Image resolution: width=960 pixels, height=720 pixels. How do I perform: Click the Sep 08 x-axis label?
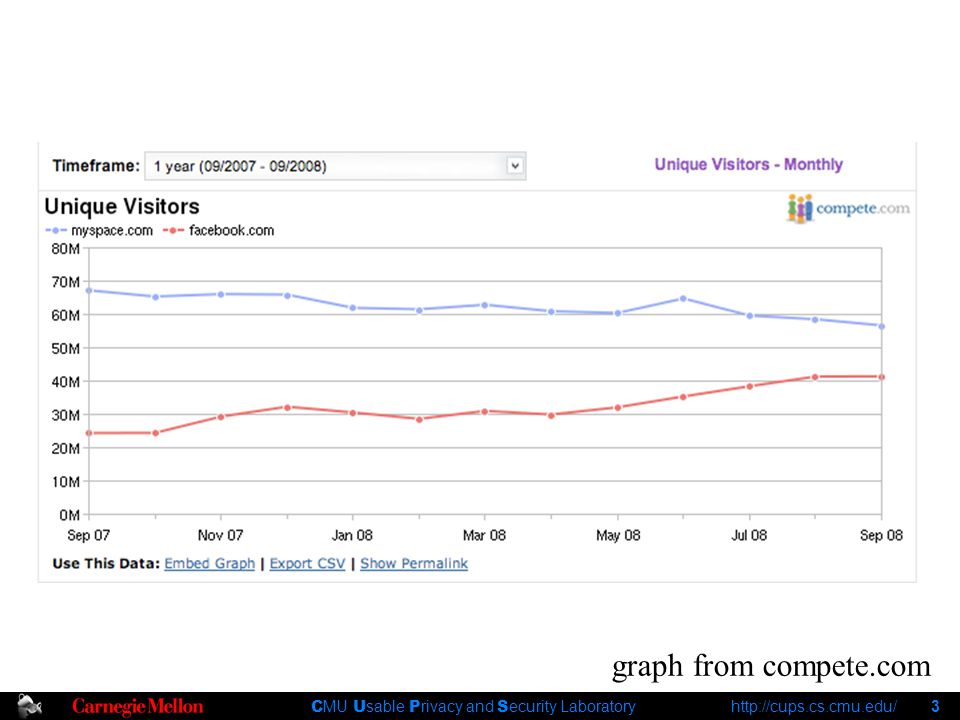(x=881, y=535)
